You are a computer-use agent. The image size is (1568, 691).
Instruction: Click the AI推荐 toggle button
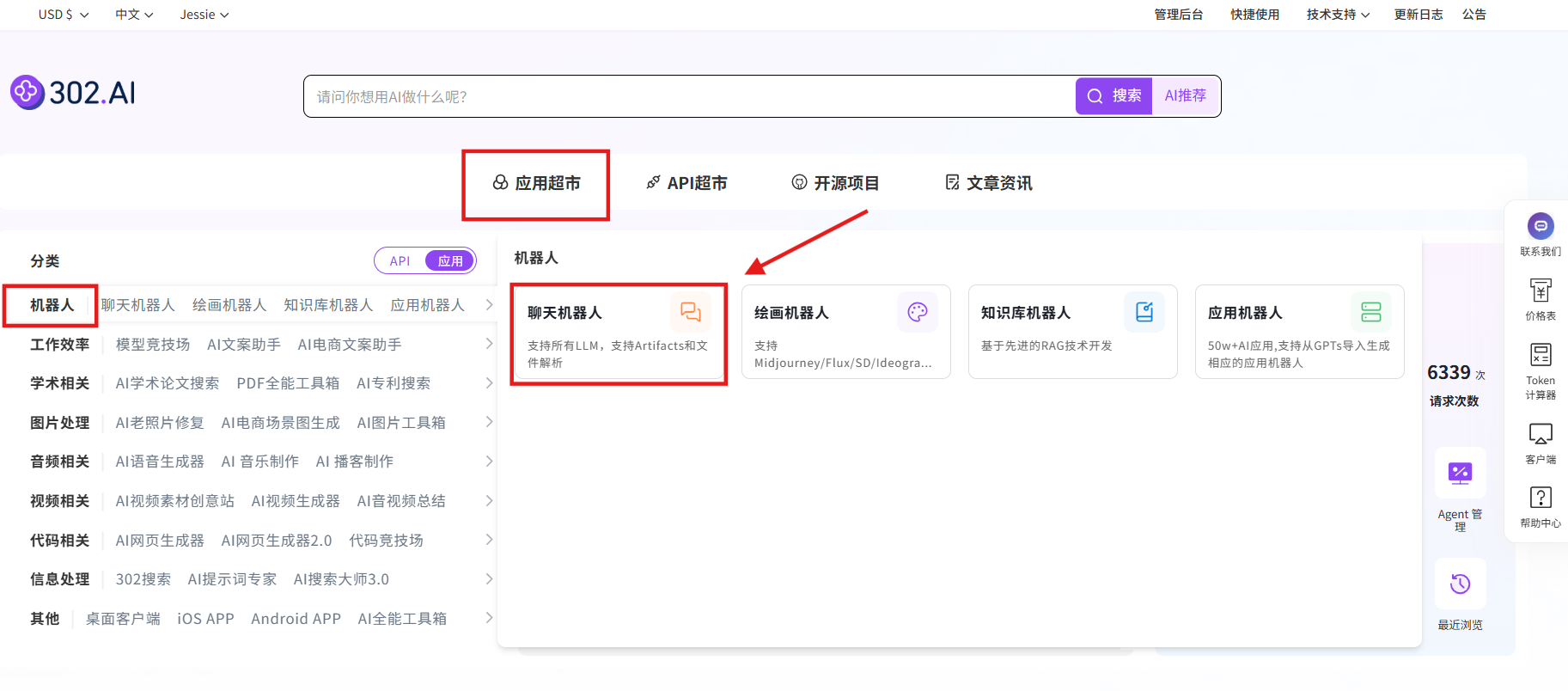1185,96
